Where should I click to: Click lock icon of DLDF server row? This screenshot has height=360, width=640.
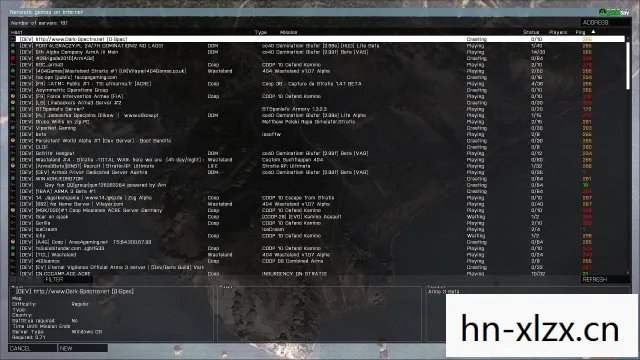click(x=13, y=147)
